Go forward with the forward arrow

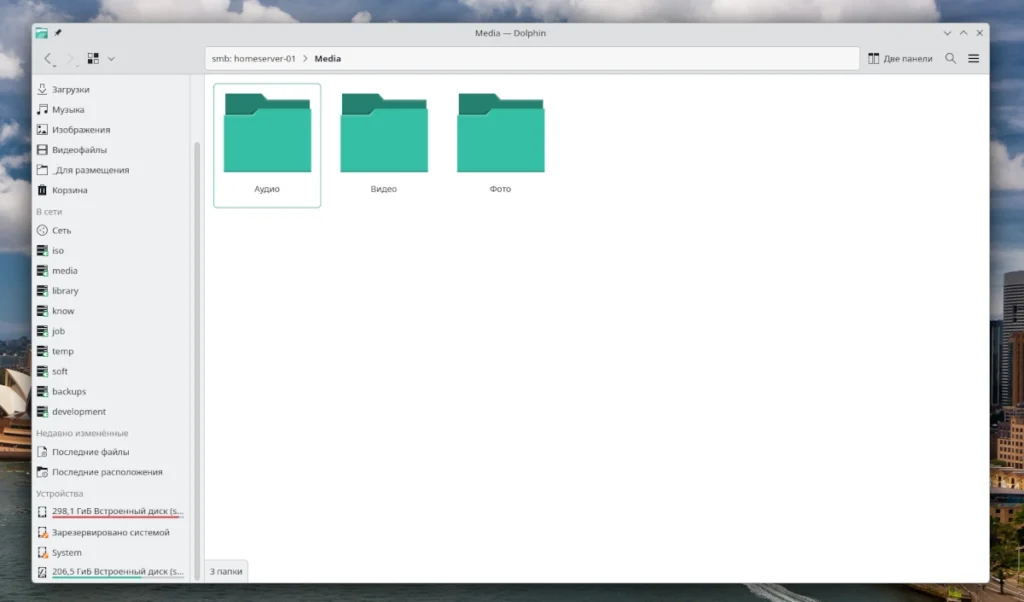click(x=71, y=59)
